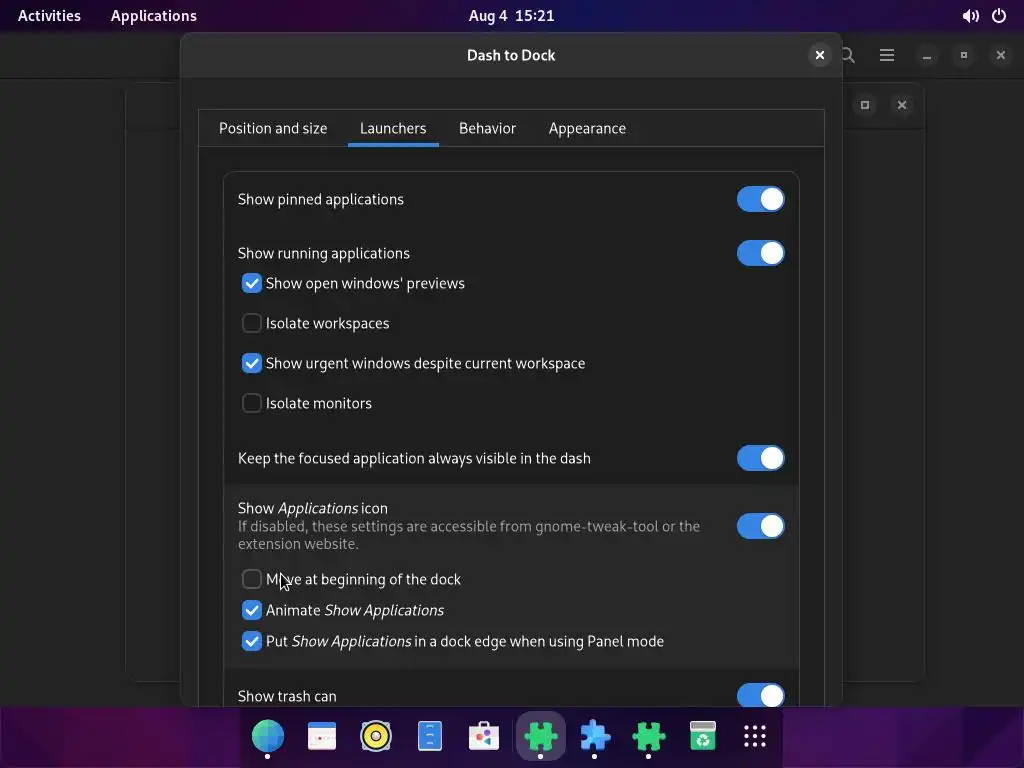Toggle Show pinned applications switch
This screenshot has height=768, width=1024.
tap(760, 199)
